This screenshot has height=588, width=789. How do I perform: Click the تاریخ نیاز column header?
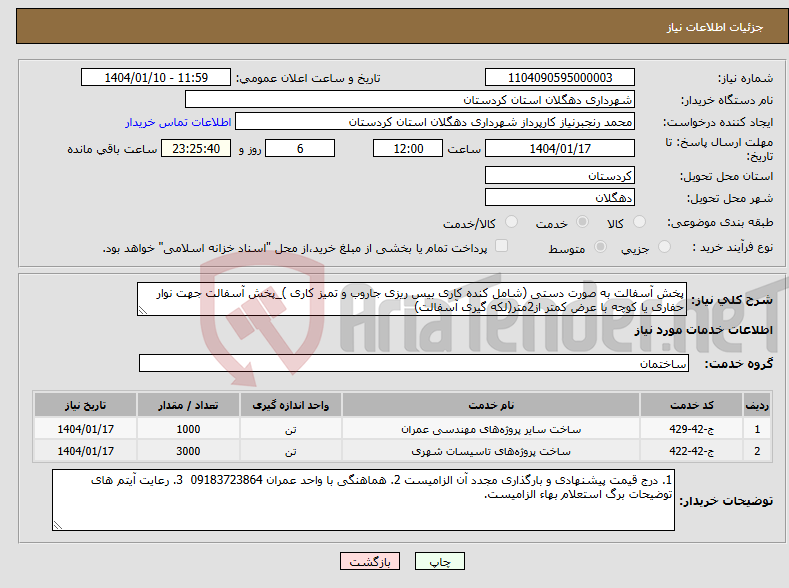[86, 405]
